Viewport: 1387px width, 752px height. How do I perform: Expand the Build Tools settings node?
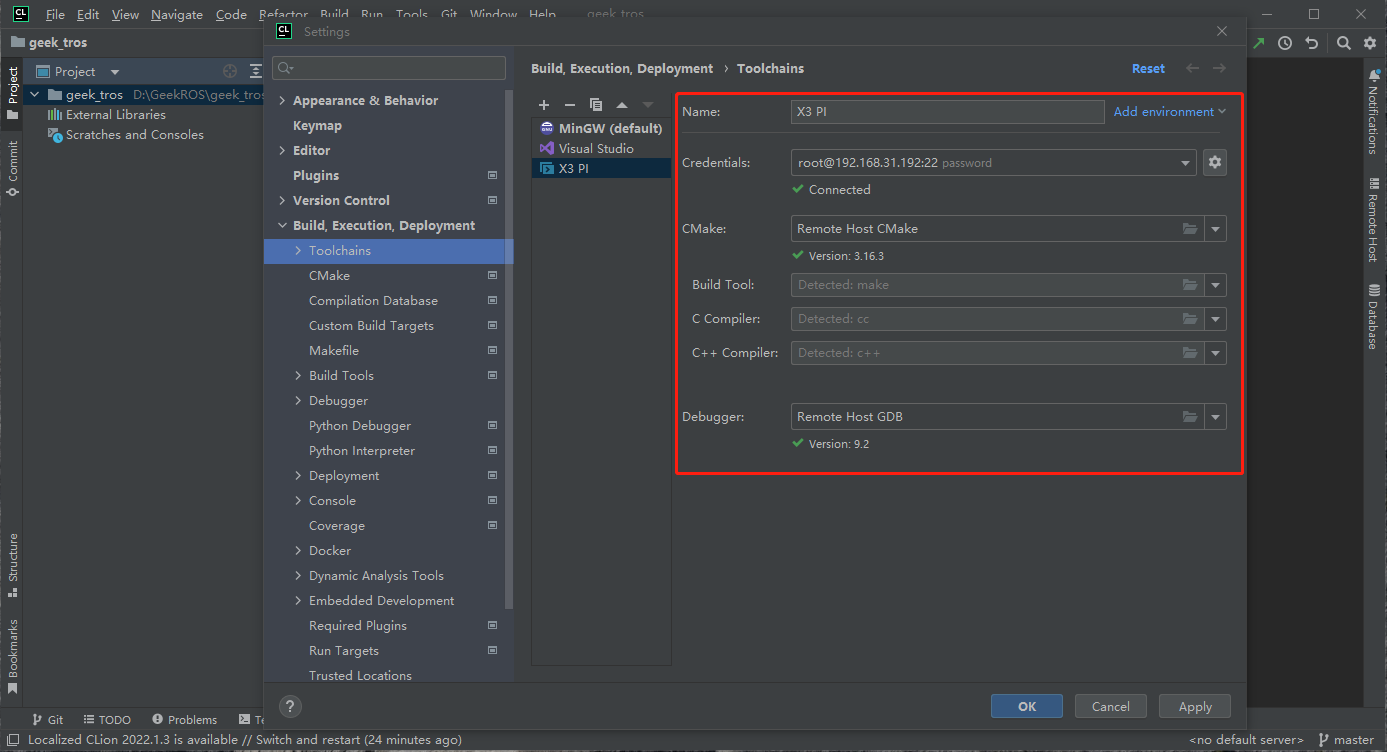coord(298,376)
